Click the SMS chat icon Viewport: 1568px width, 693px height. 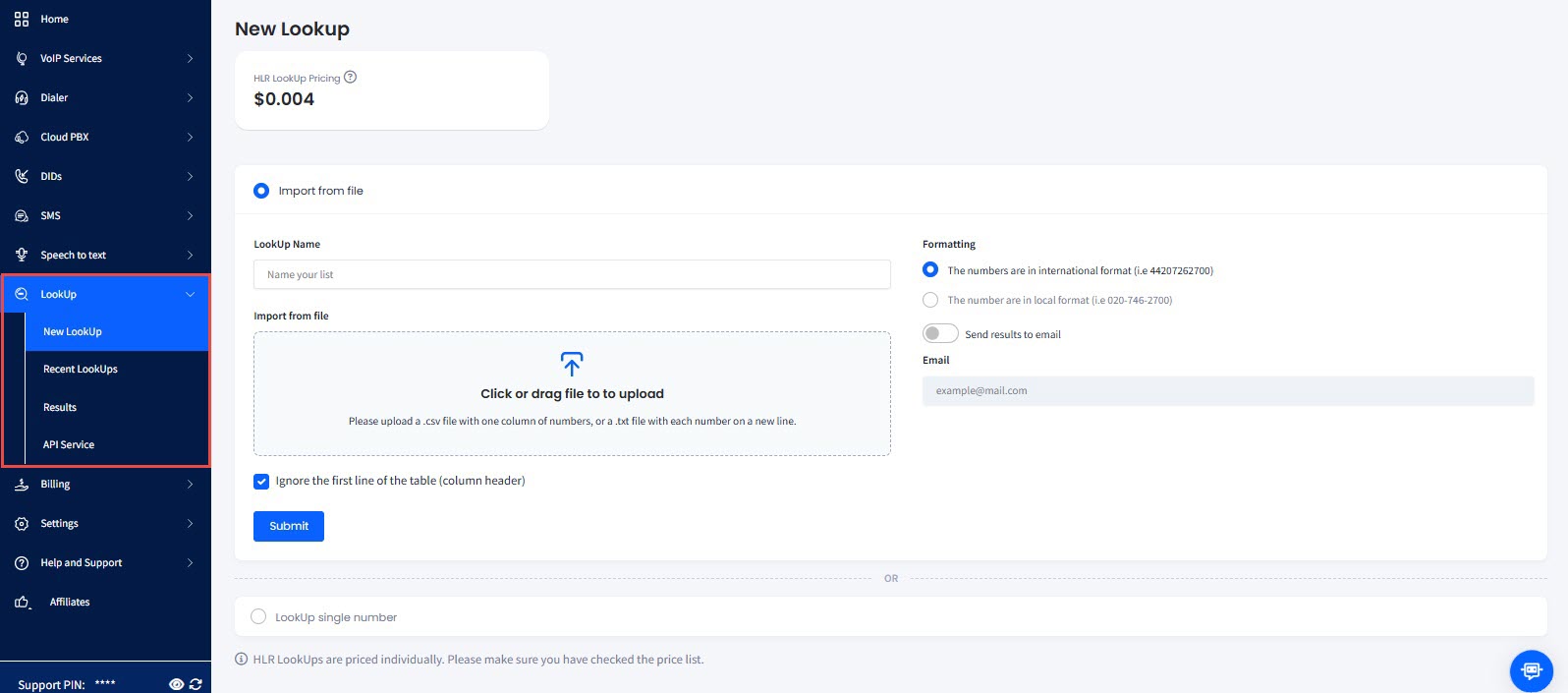click(22, 215)
